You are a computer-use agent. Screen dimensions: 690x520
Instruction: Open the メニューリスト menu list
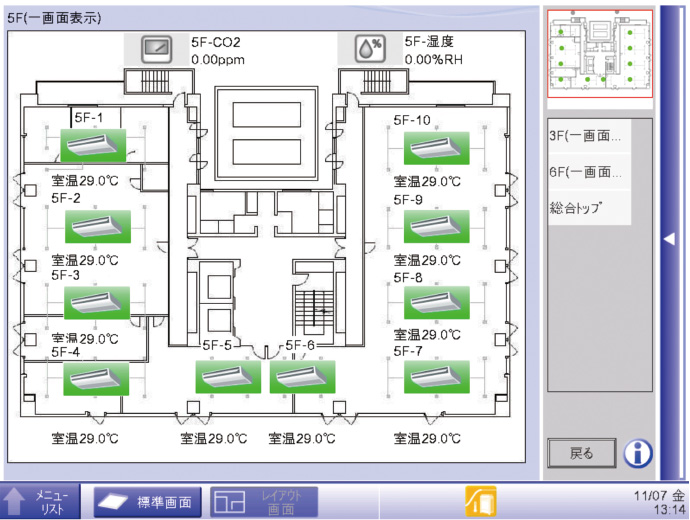pyautogui.click(x=40, y=502)
